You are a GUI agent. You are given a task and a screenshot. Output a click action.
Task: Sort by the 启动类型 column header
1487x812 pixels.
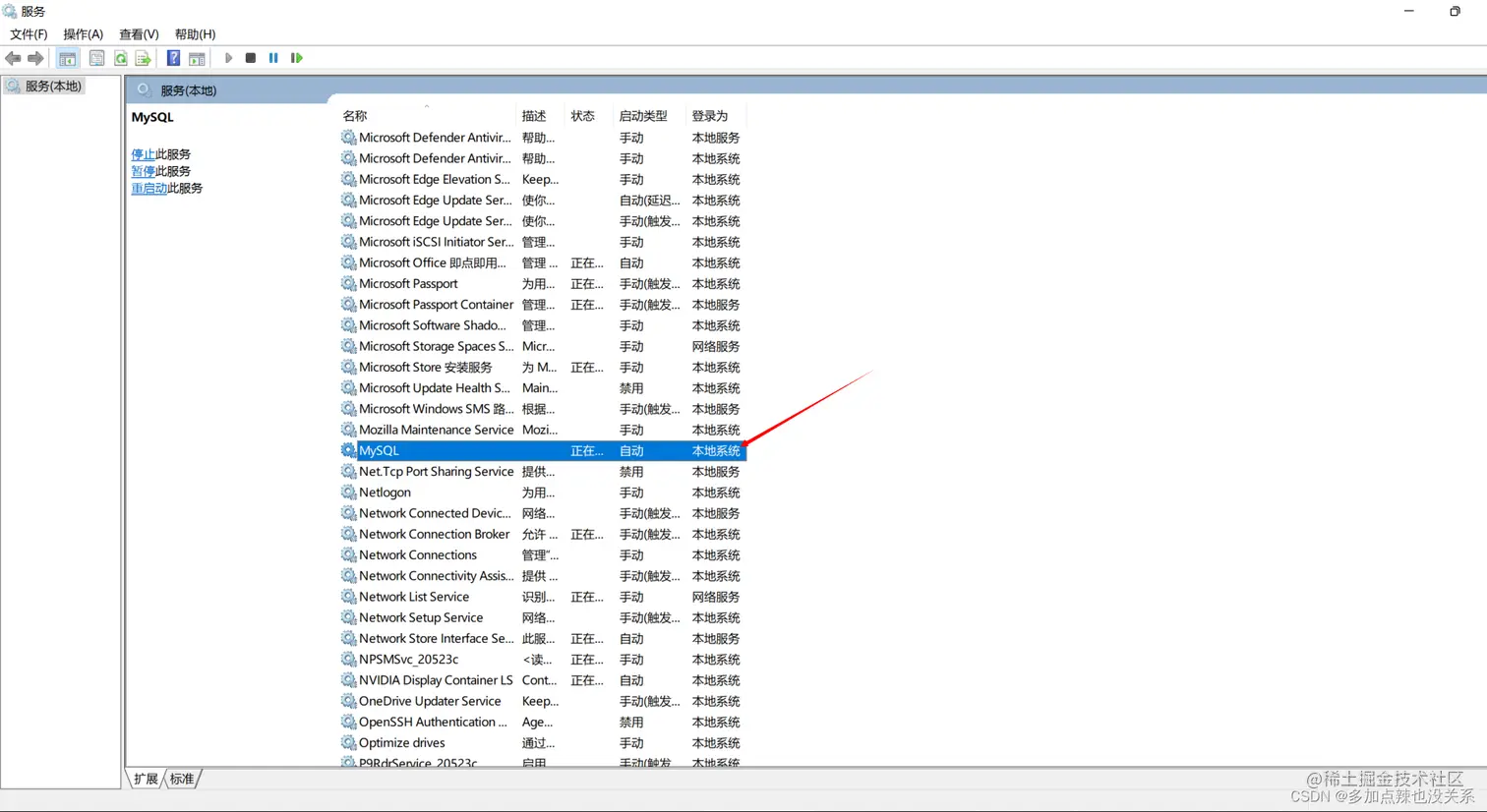(x=650, y=116)
